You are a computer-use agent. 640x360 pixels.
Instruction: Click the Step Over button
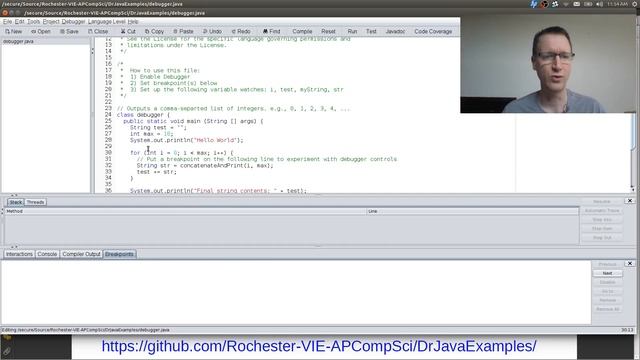click(602, 229)
